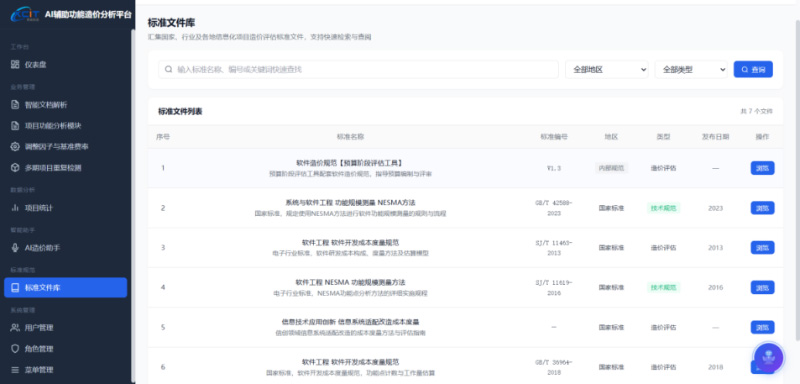
Task: Click 信息技术应用创新 信息系统适配改造成本度量 title
Action: click(x=350, y=322)
